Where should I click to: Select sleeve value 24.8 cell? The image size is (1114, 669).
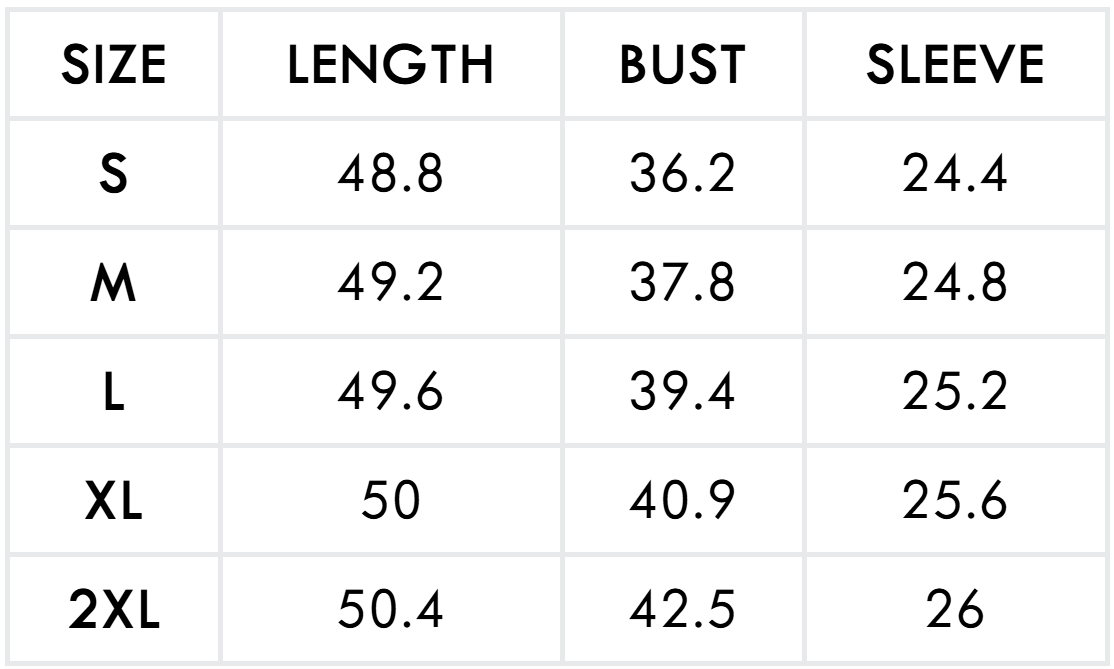coord(954,283)
